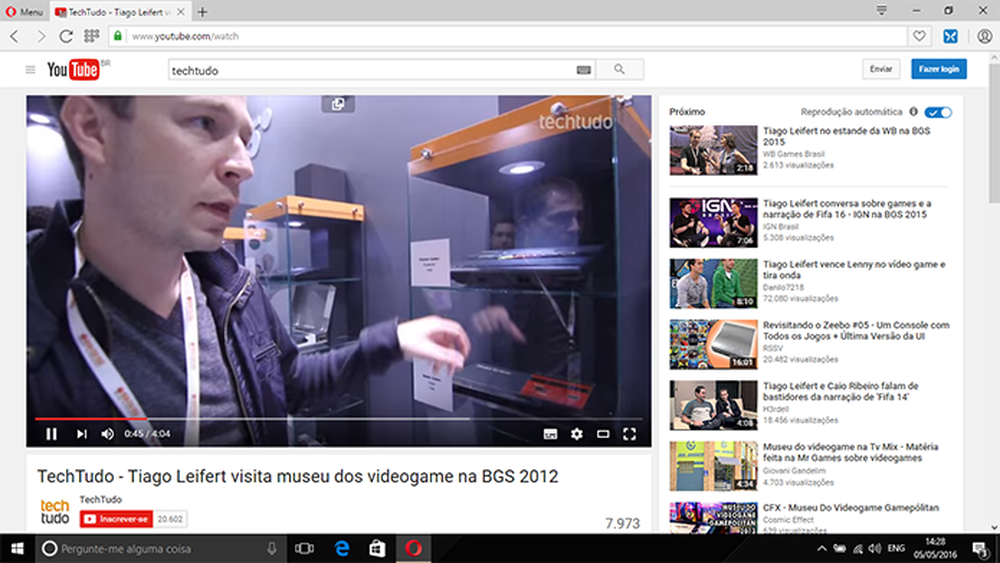This screenshot has width=1000, height=563.
Task: Open Museu do videogame na Tv Mix video
Action: (x=850, y=452)
